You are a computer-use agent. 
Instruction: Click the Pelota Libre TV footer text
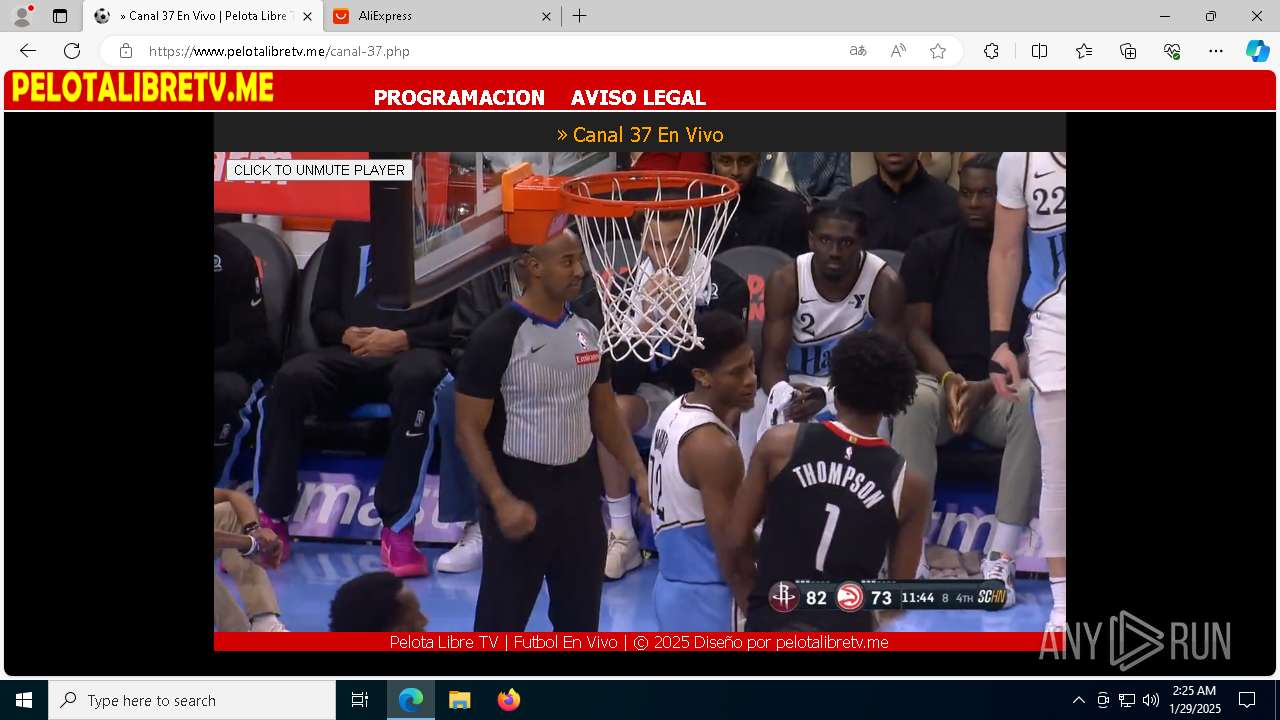pos(639,642)
